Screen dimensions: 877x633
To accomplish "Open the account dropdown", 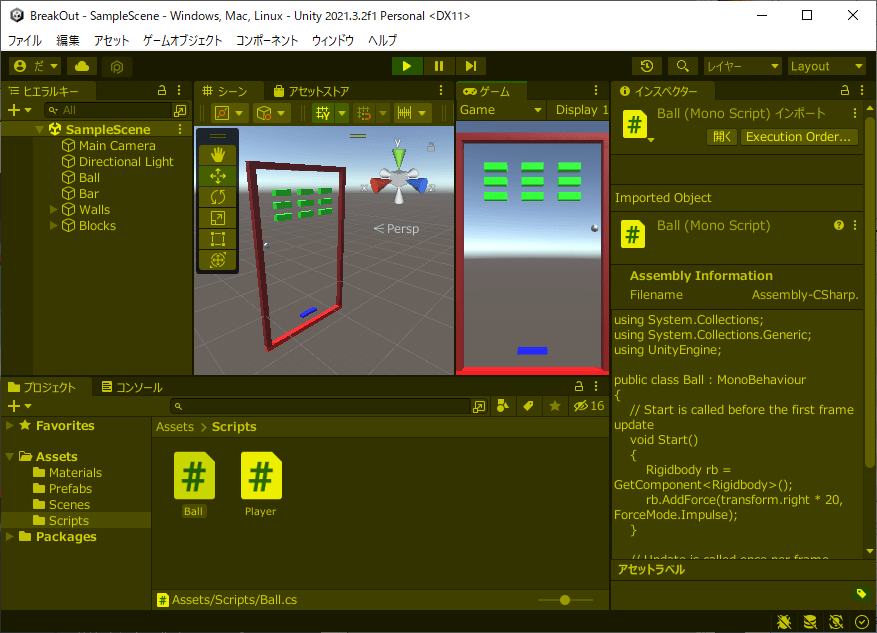I will [35, 66].
